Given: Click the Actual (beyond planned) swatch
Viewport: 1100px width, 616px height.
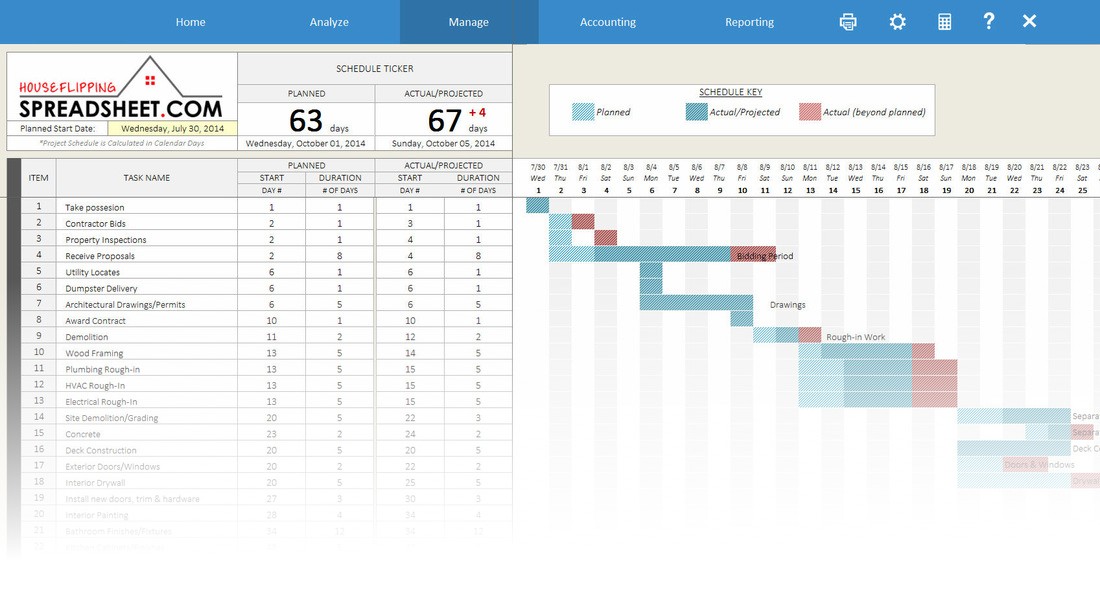Looking at the screenshot, I should (x=810, y=112).
